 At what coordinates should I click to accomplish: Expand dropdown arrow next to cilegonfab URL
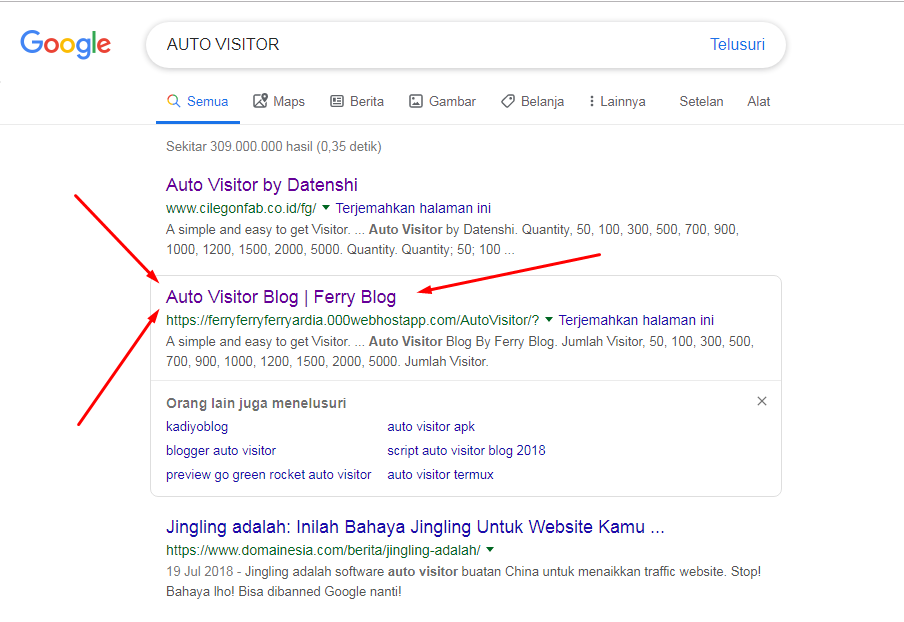point(326,207)
